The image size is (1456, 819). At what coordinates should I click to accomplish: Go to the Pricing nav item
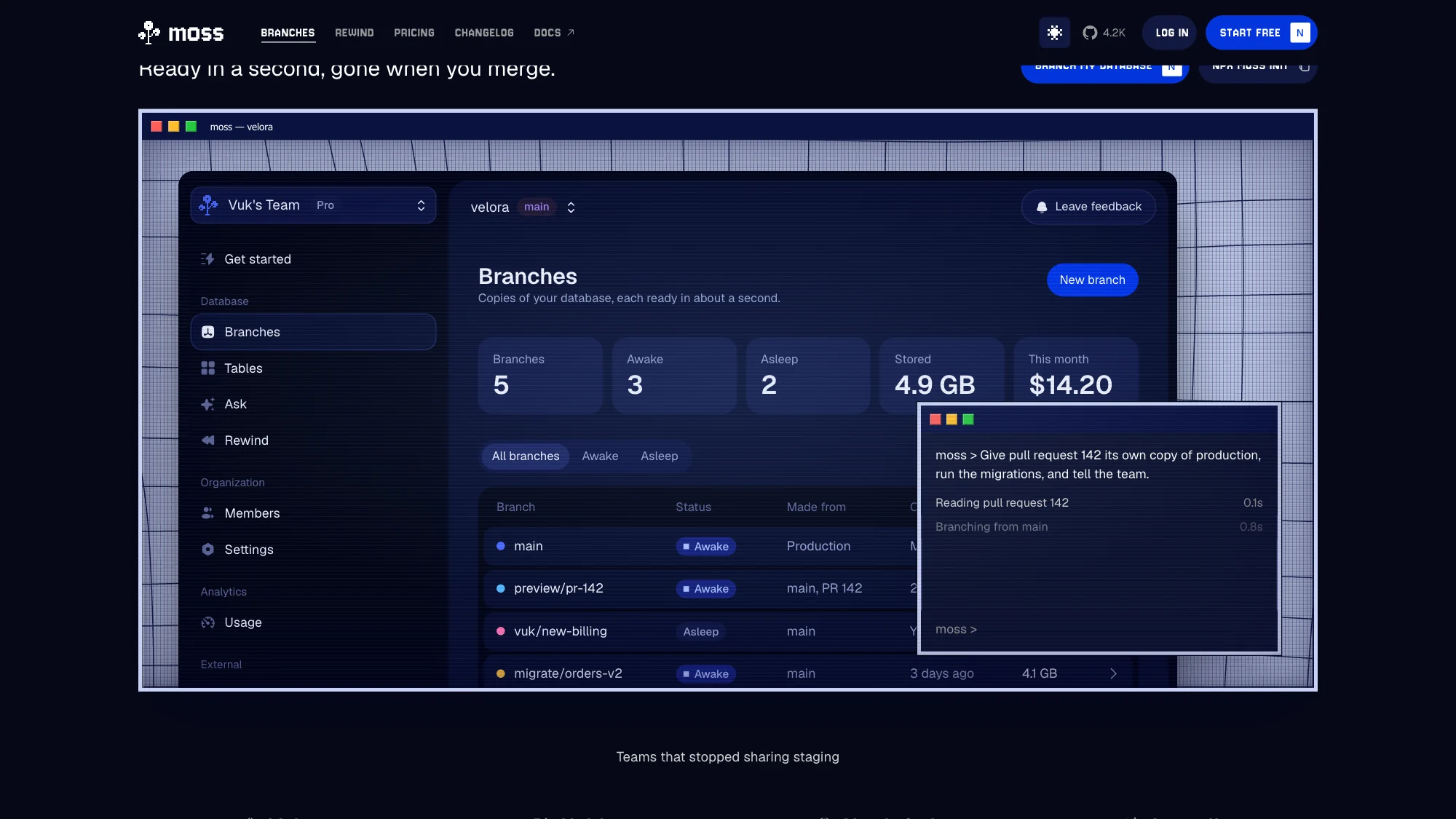tap(414, 33)
